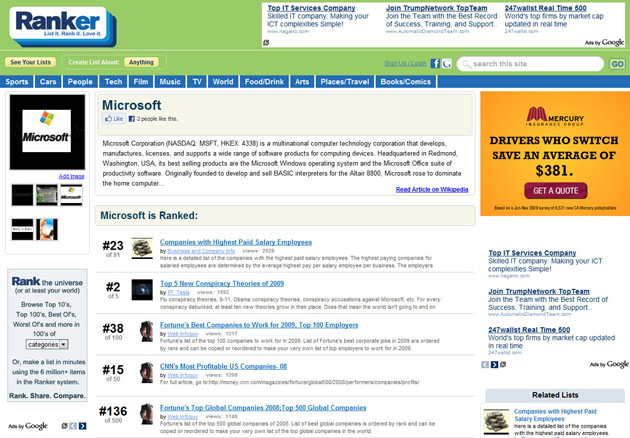
Task: Click thumbnail for Conspiracy Theories of 2009 list
Action: pos(142,290)
